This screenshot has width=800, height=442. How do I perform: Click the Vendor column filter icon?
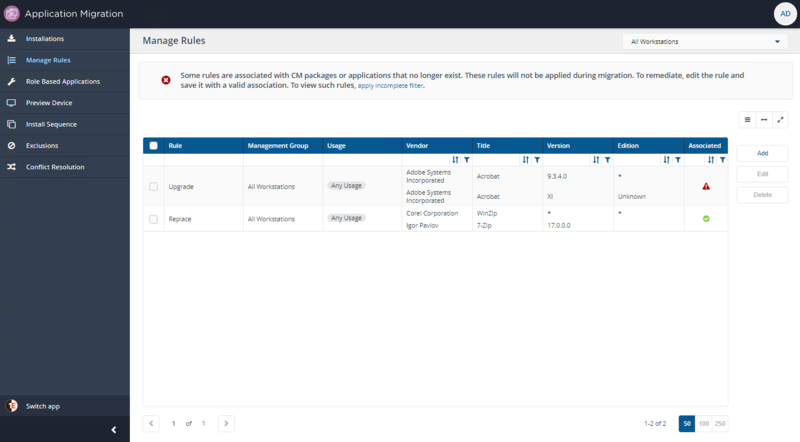pos(466,159)
